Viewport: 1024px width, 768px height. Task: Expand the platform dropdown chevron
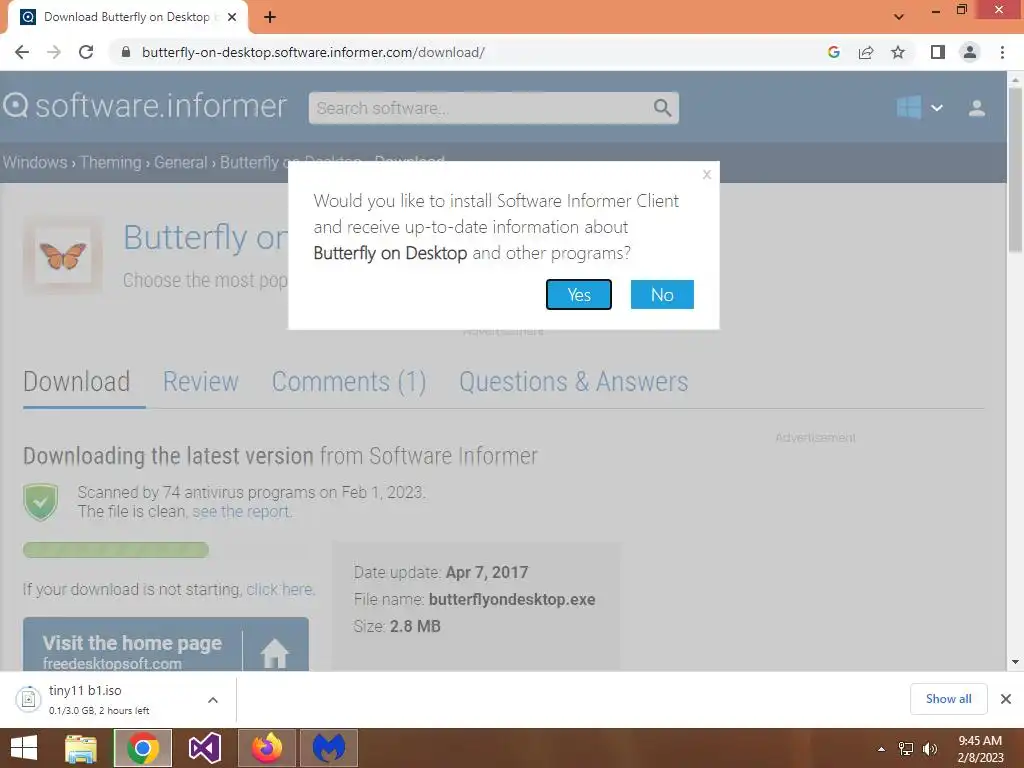point(936,108)
